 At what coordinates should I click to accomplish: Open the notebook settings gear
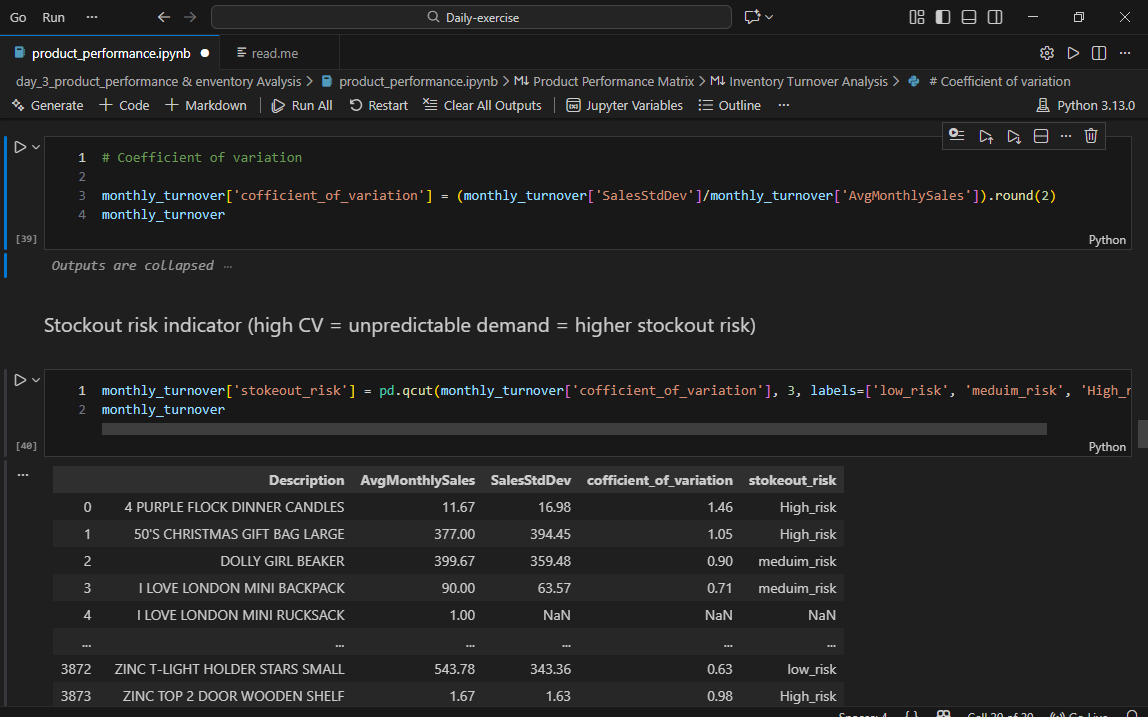point(1046,53)
